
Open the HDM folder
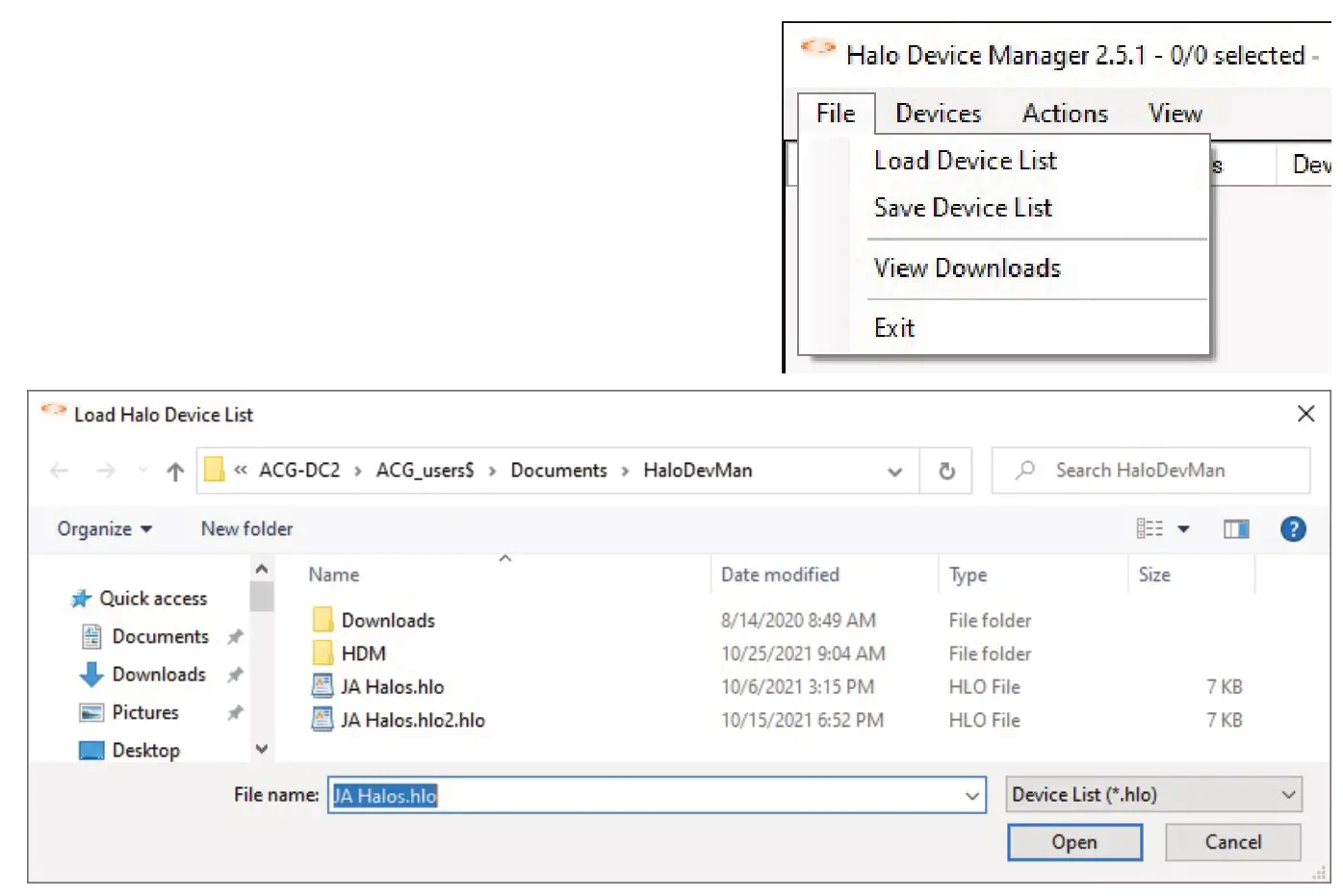coord(364,653)
